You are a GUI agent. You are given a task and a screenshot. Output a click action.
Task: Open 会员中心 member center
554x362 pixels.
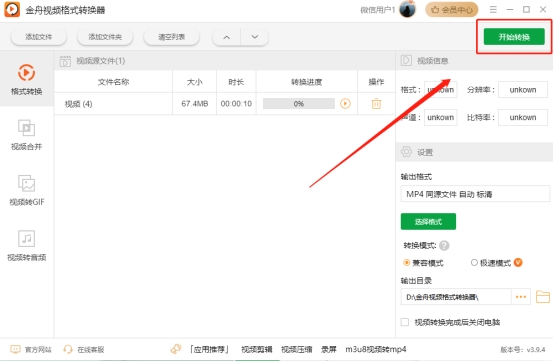(452, 10)
